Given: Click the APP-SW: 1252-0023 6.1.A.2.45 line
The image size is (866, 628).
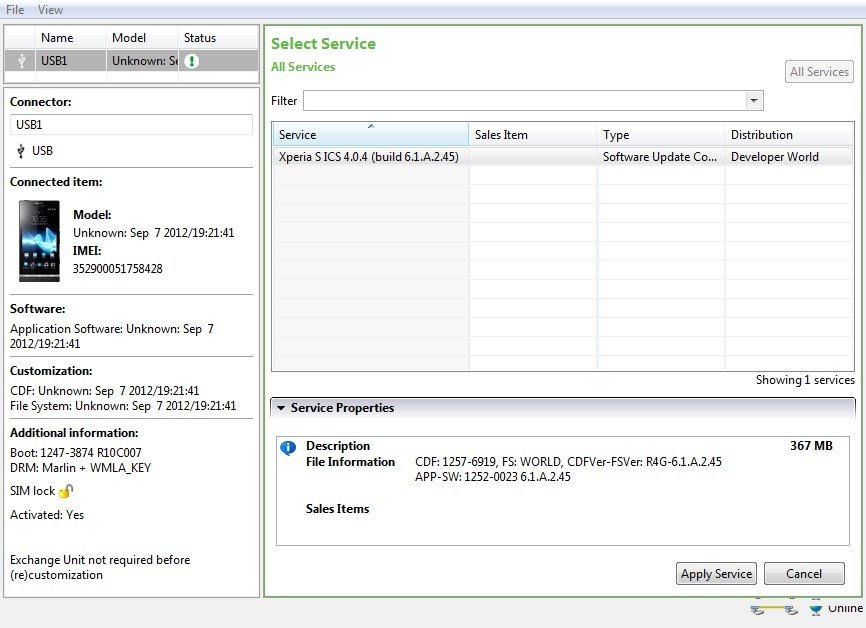Looking at the screenshot, I should click(x=493, y=477).
